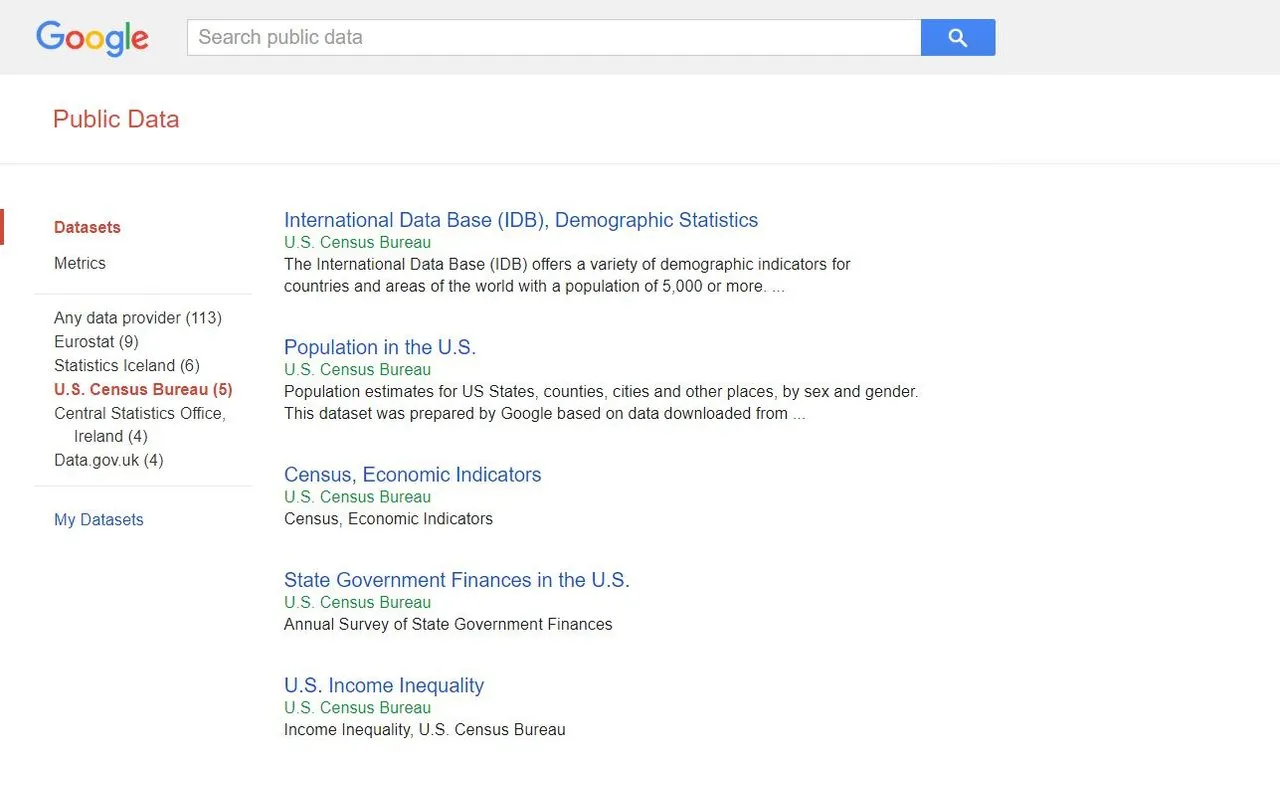
Task: Open State Government Finances in the U.S.
Action: pos(457,580)
